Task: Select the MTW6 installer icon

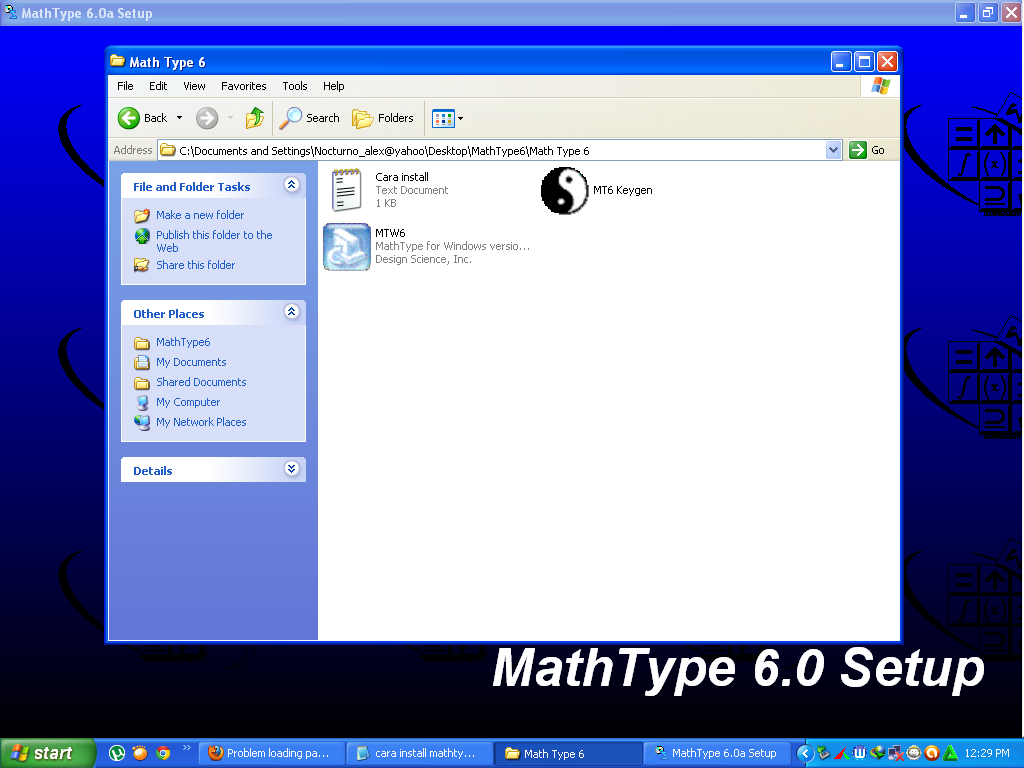Action: tap(347, 246)
